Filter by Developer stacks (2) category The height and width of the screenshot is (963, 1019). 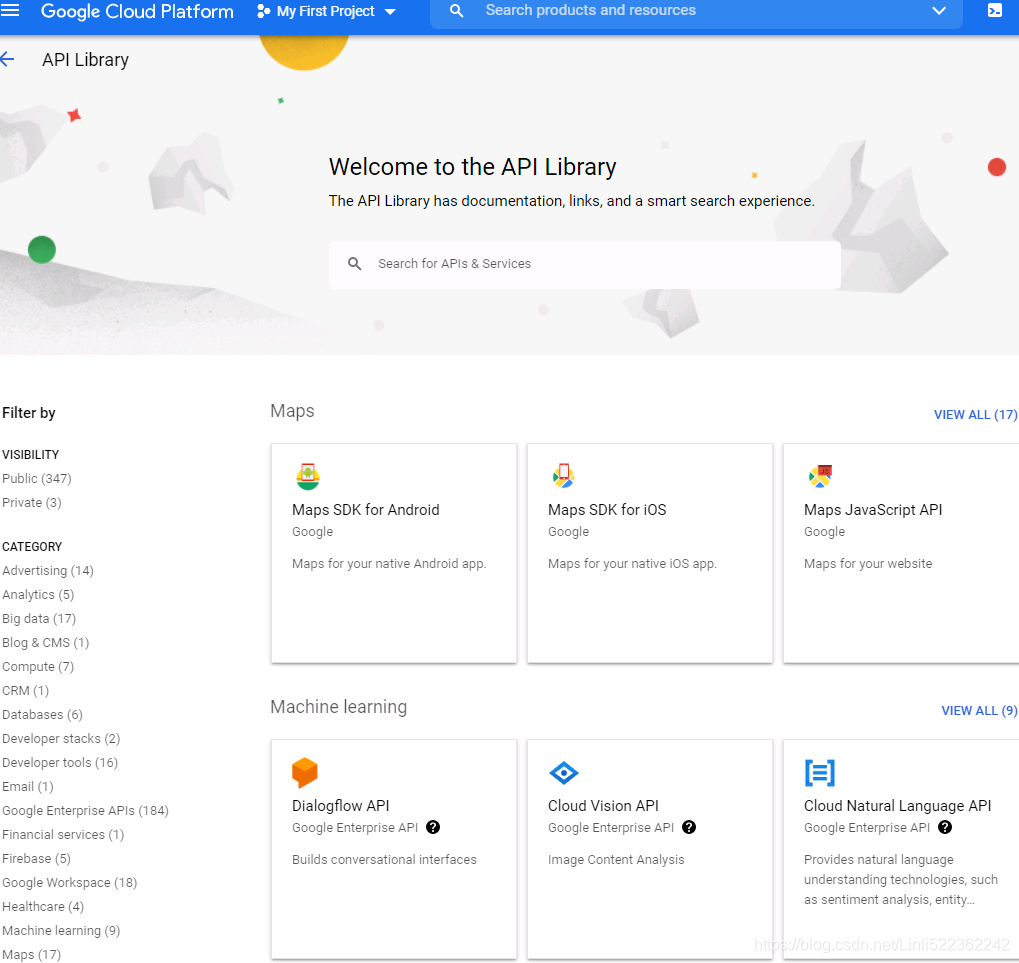(61, 739)
